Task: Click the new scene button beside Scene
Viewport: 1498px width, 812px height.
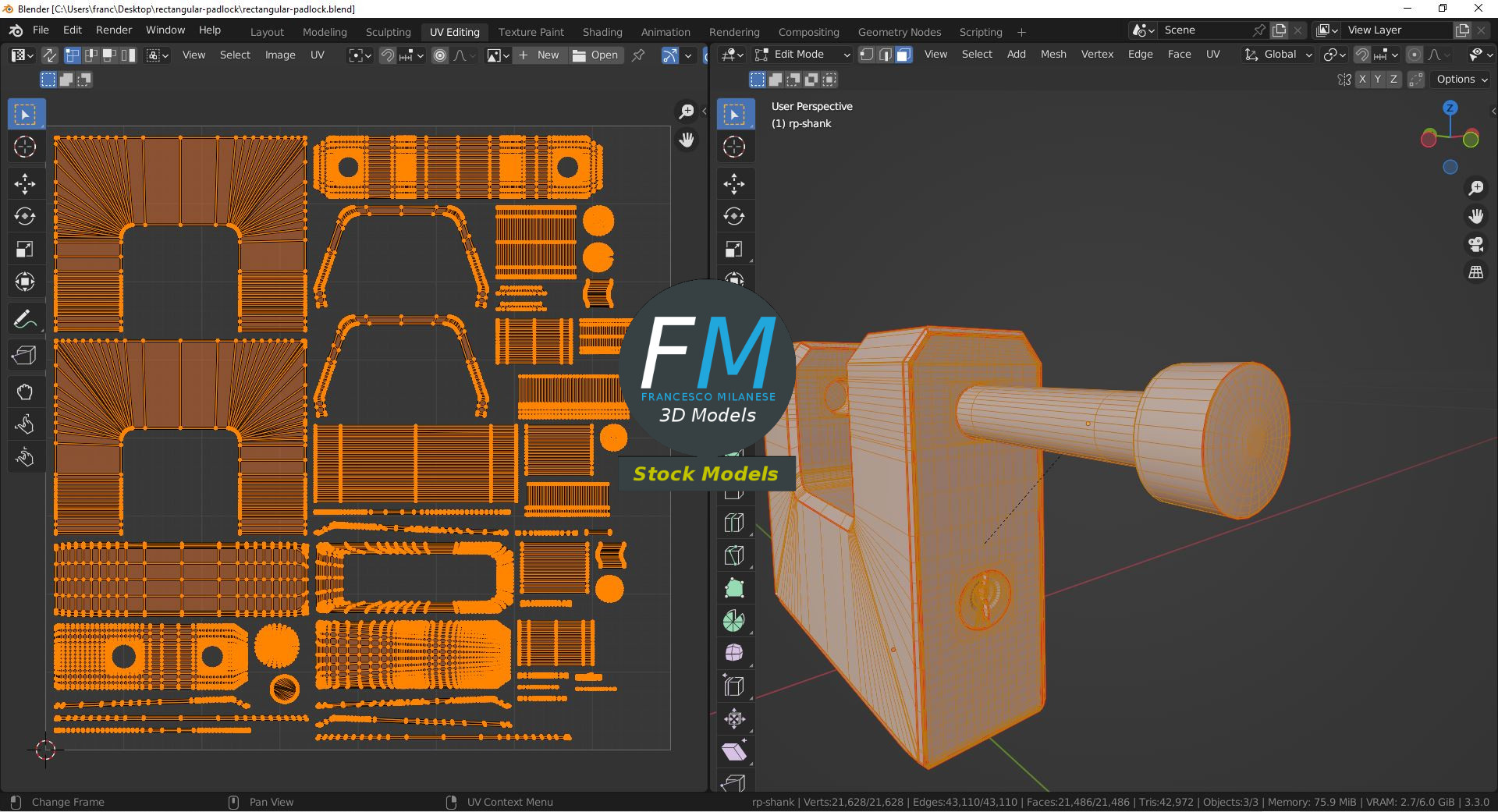Action: pos(1280,30)
